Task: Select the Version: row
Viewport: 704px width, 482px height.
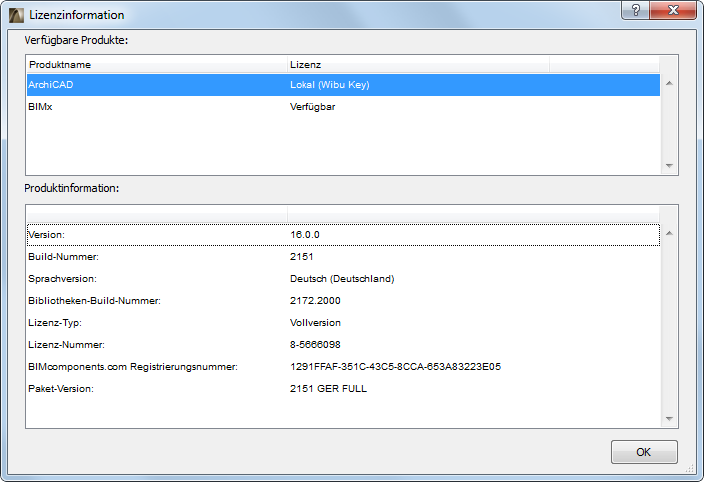Action: click(343, 235)
